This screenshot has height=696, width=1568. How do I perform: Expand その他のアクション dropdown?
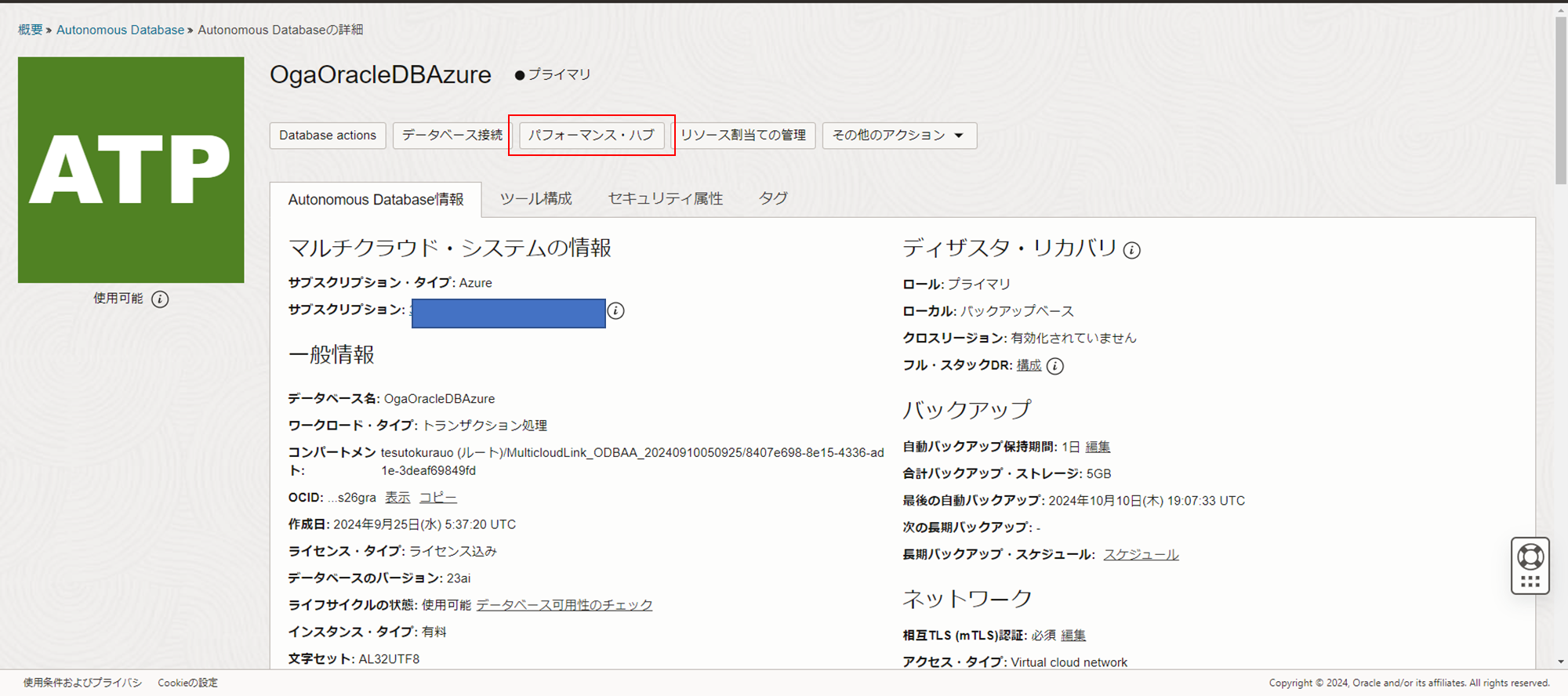pyautogui.click(x=899, y=136)
